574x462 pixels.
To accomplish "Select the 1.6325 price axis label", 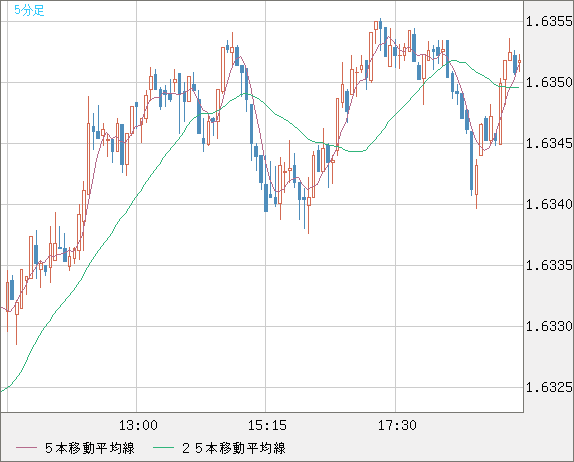I will pyautogui.click(x=549, y=387).
